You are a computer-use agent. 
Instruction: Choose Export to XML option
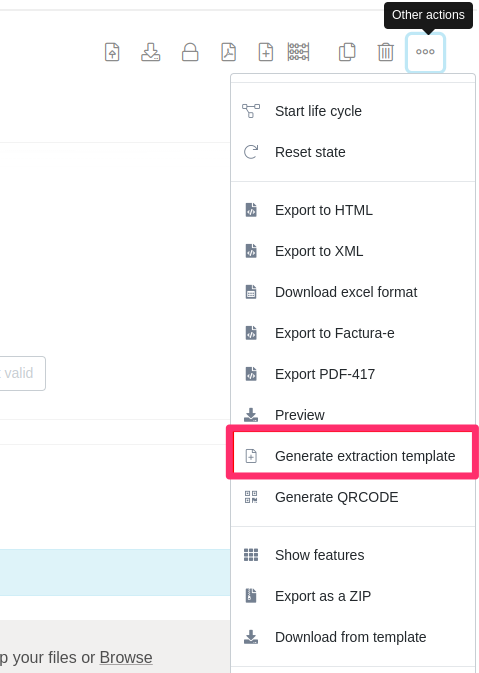click(353, 251)
